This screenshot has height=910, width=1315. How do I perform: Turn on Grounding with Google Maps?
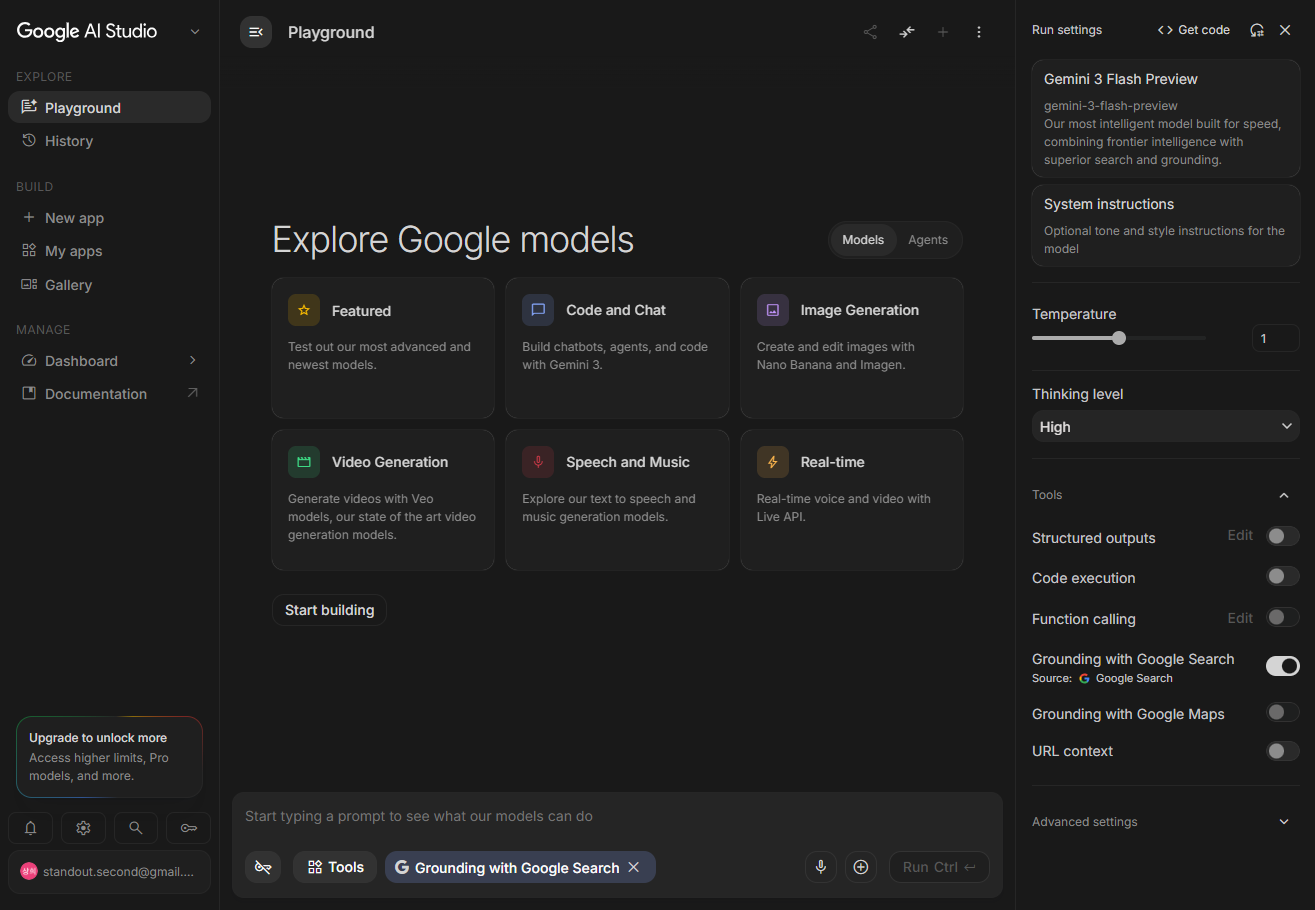pyautogui.click(x=1283, y=712)
